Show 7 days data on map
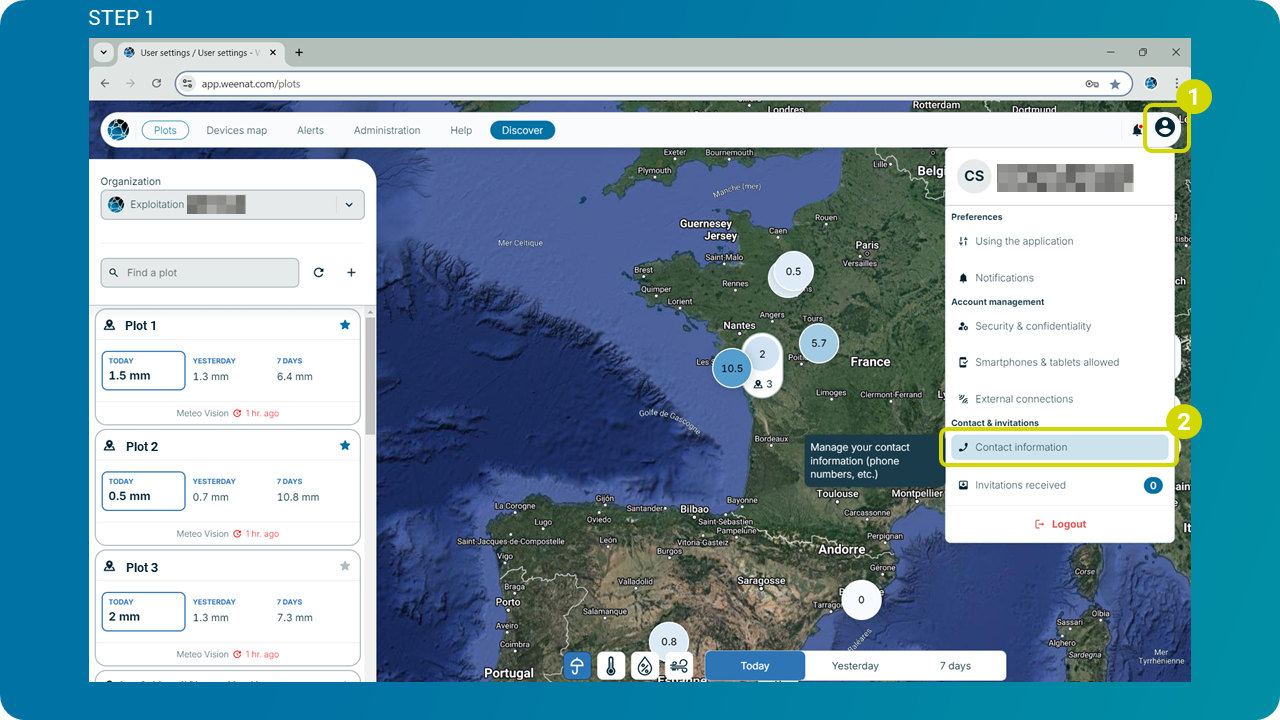 (955, 666)
